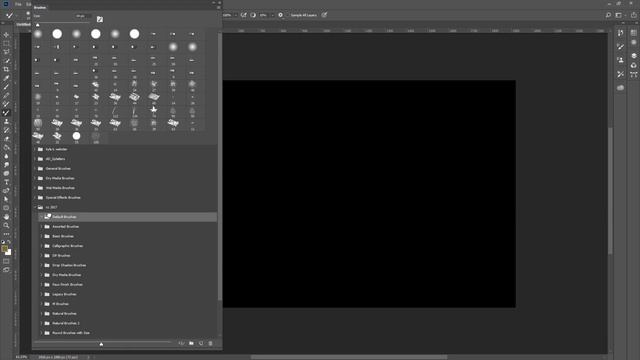Screen dimensions: 640x360
Task: Open the Paths panel icon
Action: (633, 75)
